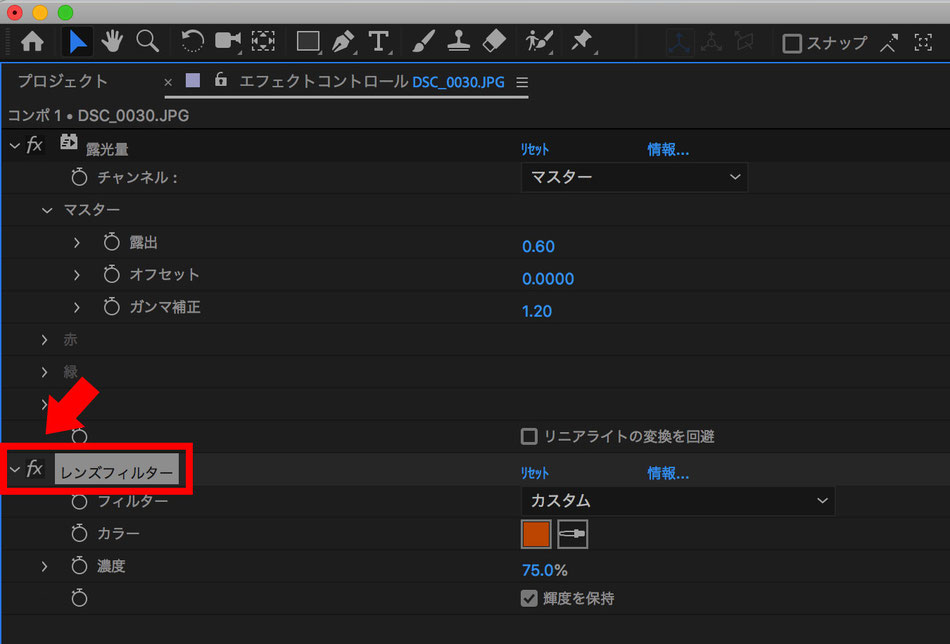Select the Pen tool
950x644 pixels.
344,42
